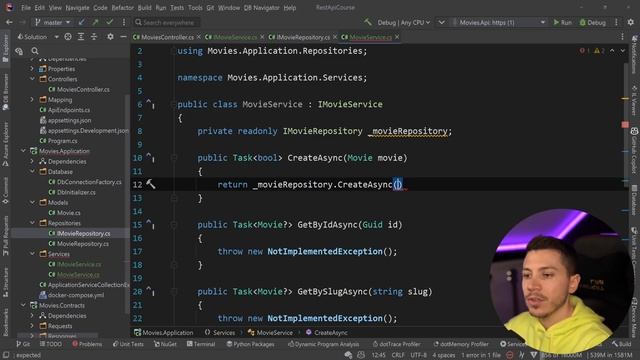Image resolution: width=640 pixels, height=360 pixels.
Task: Toggle the Pull Requests tool window button
Action: coord(5,236)
